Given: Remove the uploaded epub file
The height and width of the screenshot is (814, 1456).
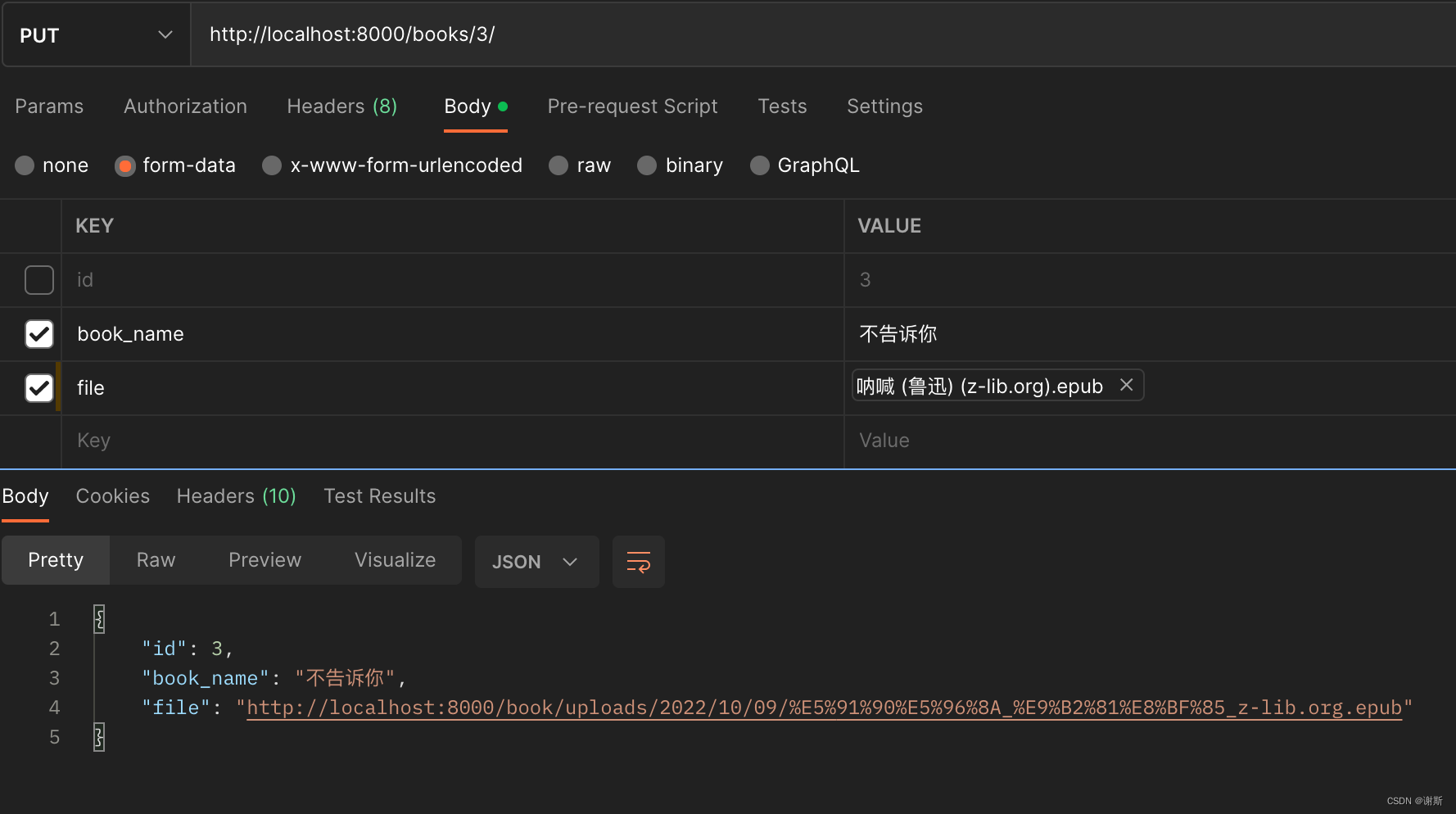Looking at the screenshot, I should click(1126, 385).
